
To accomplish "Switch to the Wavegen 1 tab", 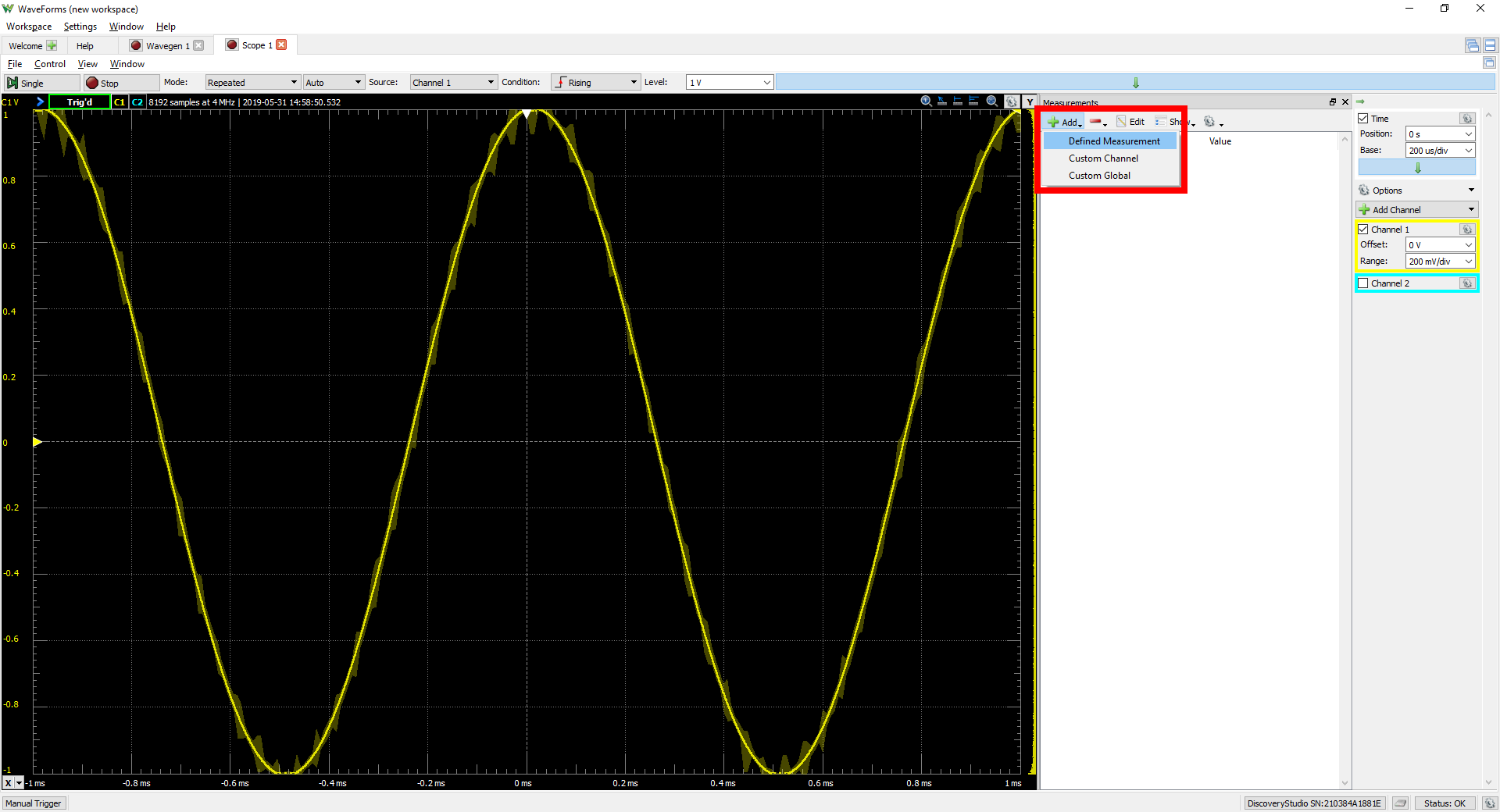I will (166, 46).
